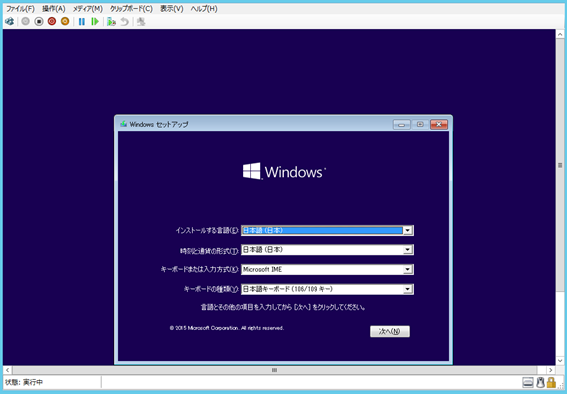Expand the 時刻と通貨の形式 dropdown
The width and height of the screenshot is (567, 394).
(408, 250)
